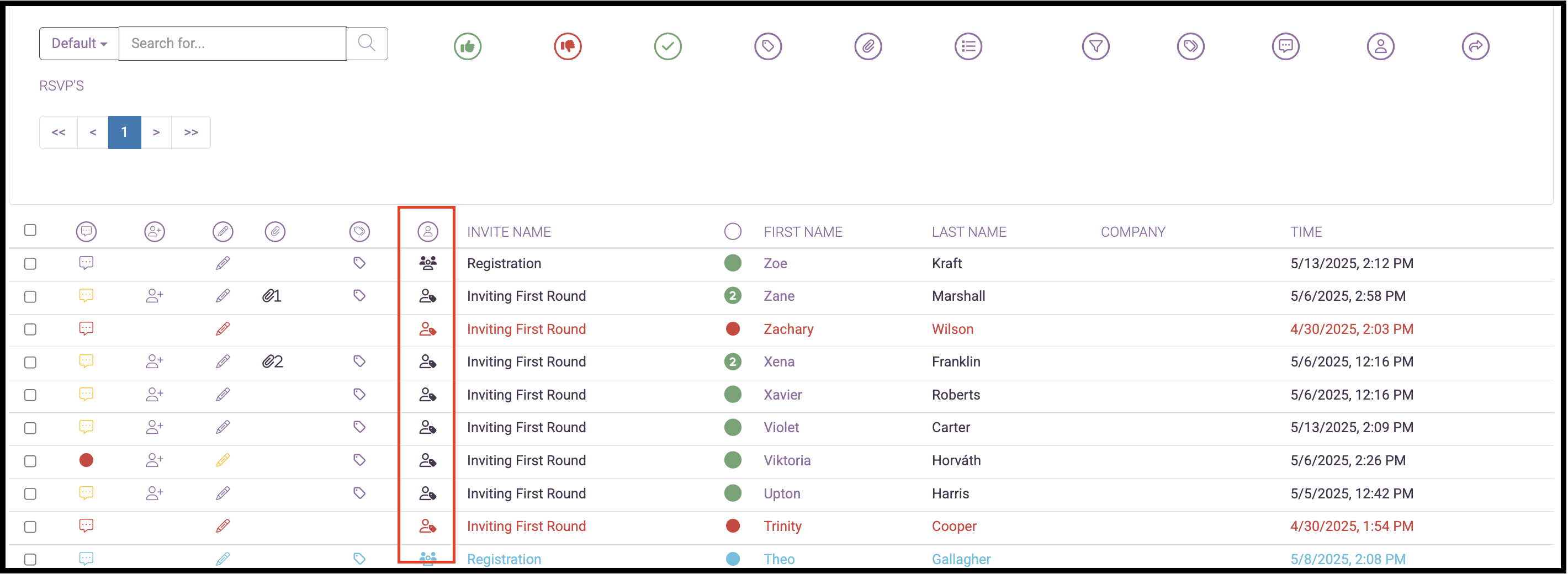The height and width of the screenshot is (574, 1568).
Task: Go to first page with << button
Action: click(x=59, y=132)
